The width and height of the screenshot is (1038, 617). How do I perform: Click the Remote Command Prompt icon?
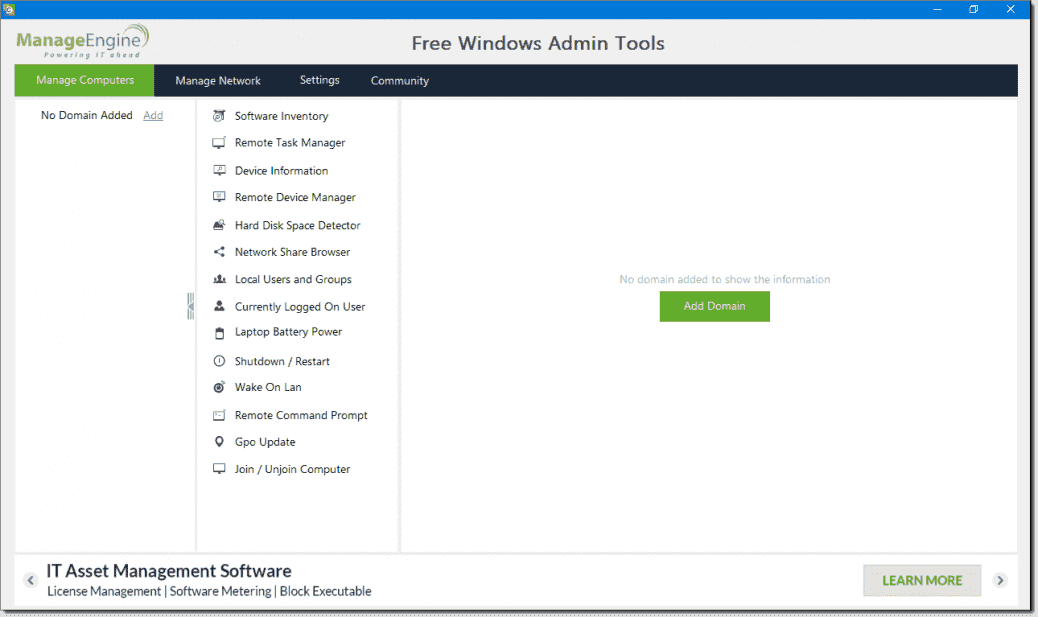pos(219,416)
